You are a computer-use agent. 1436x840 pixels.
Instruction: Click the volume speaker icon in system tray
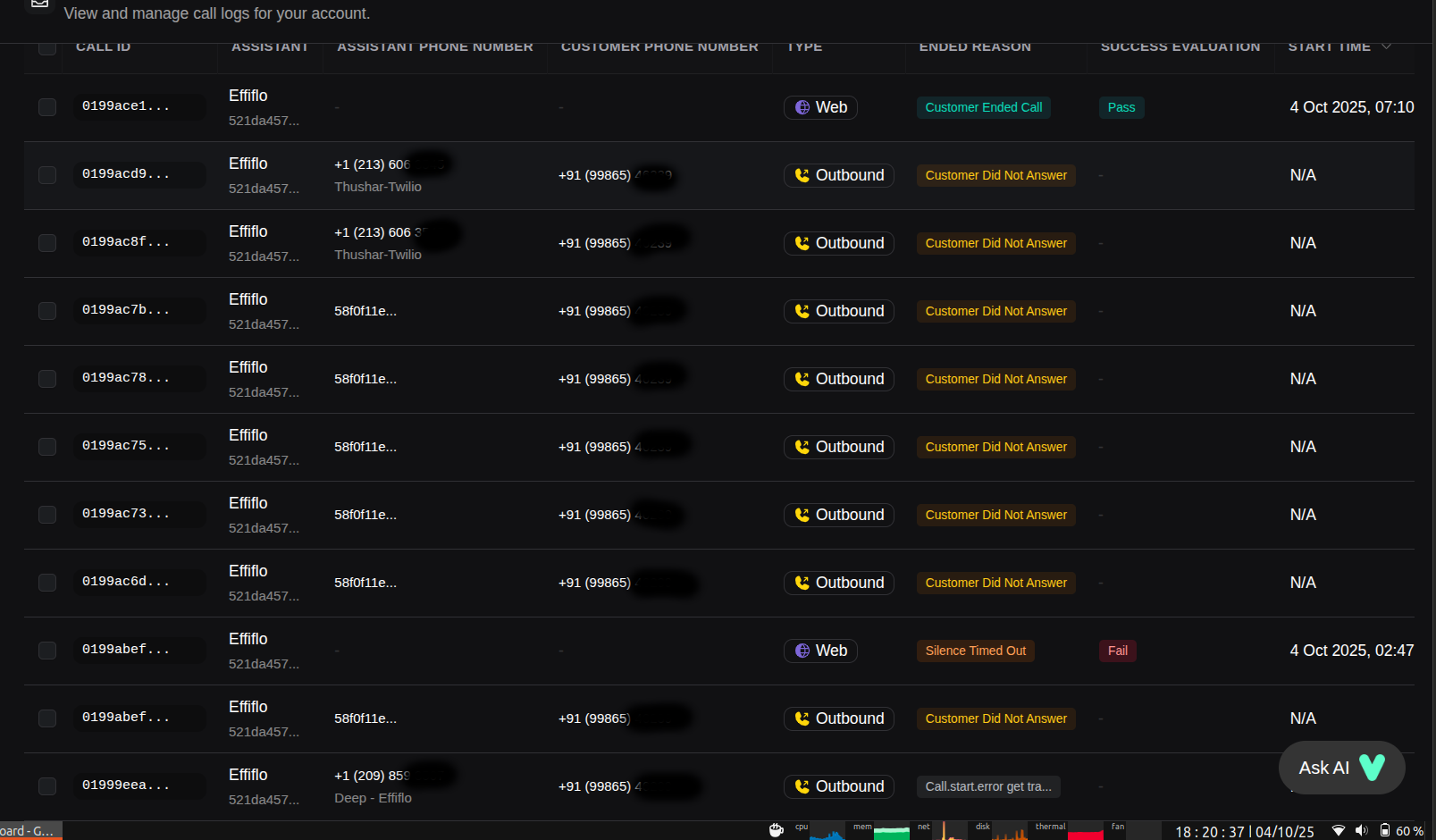pos(1361,830)
